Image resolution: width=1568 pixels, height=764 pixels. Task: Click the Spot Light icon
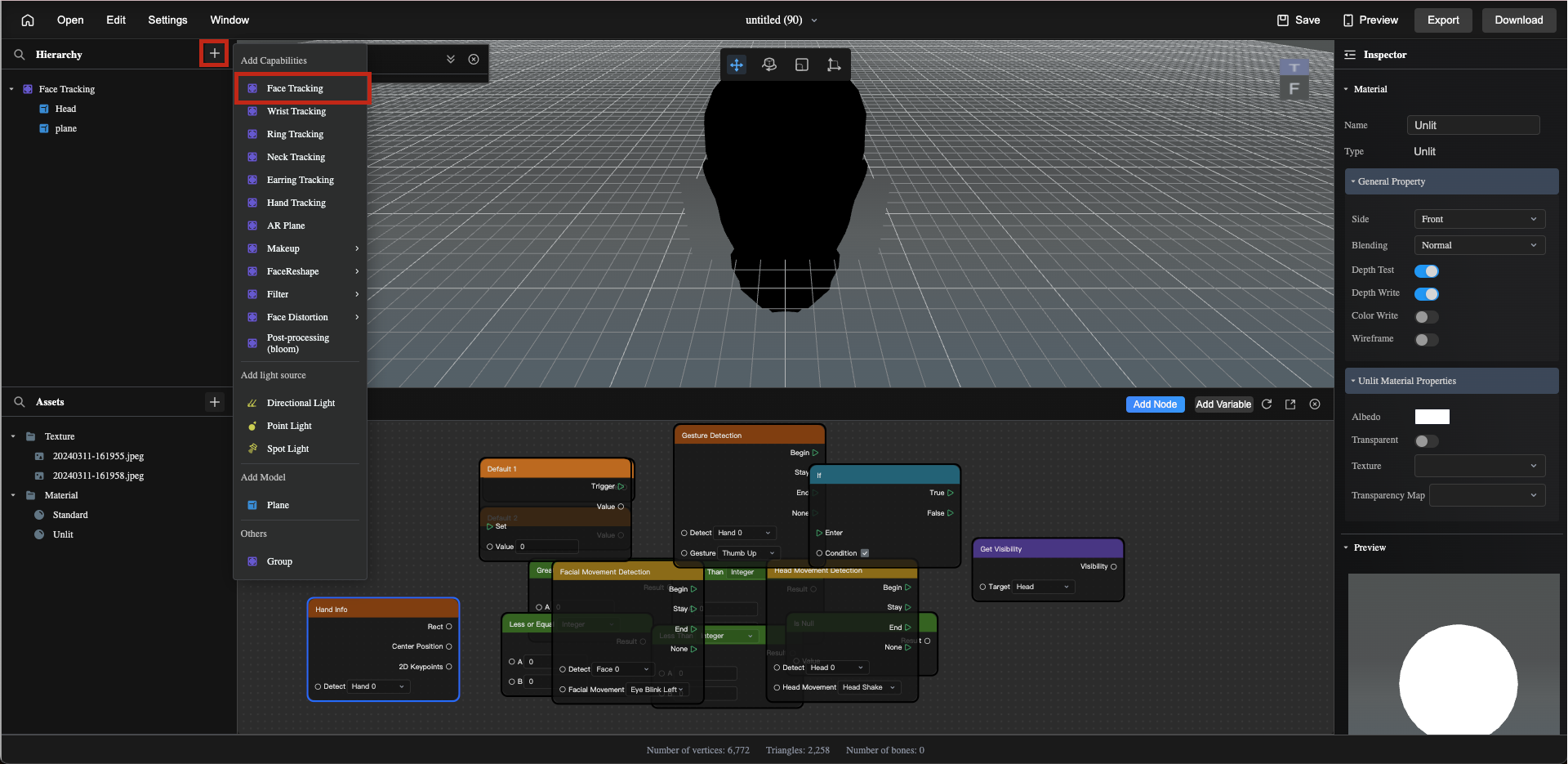click(252, 449)
